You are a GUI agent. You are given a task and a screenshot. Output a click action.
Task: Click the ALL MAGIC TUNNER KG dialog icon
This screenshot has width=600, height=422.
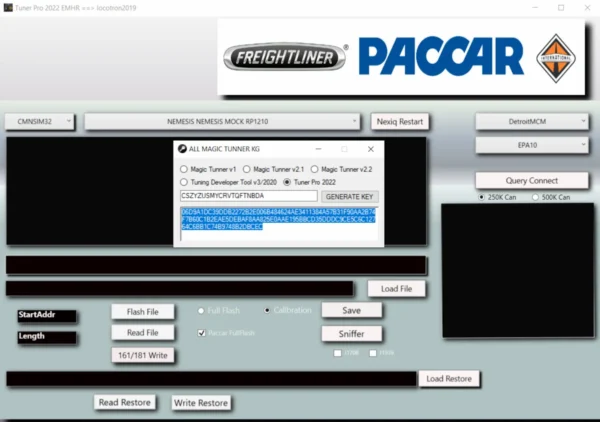pos(183,149)
